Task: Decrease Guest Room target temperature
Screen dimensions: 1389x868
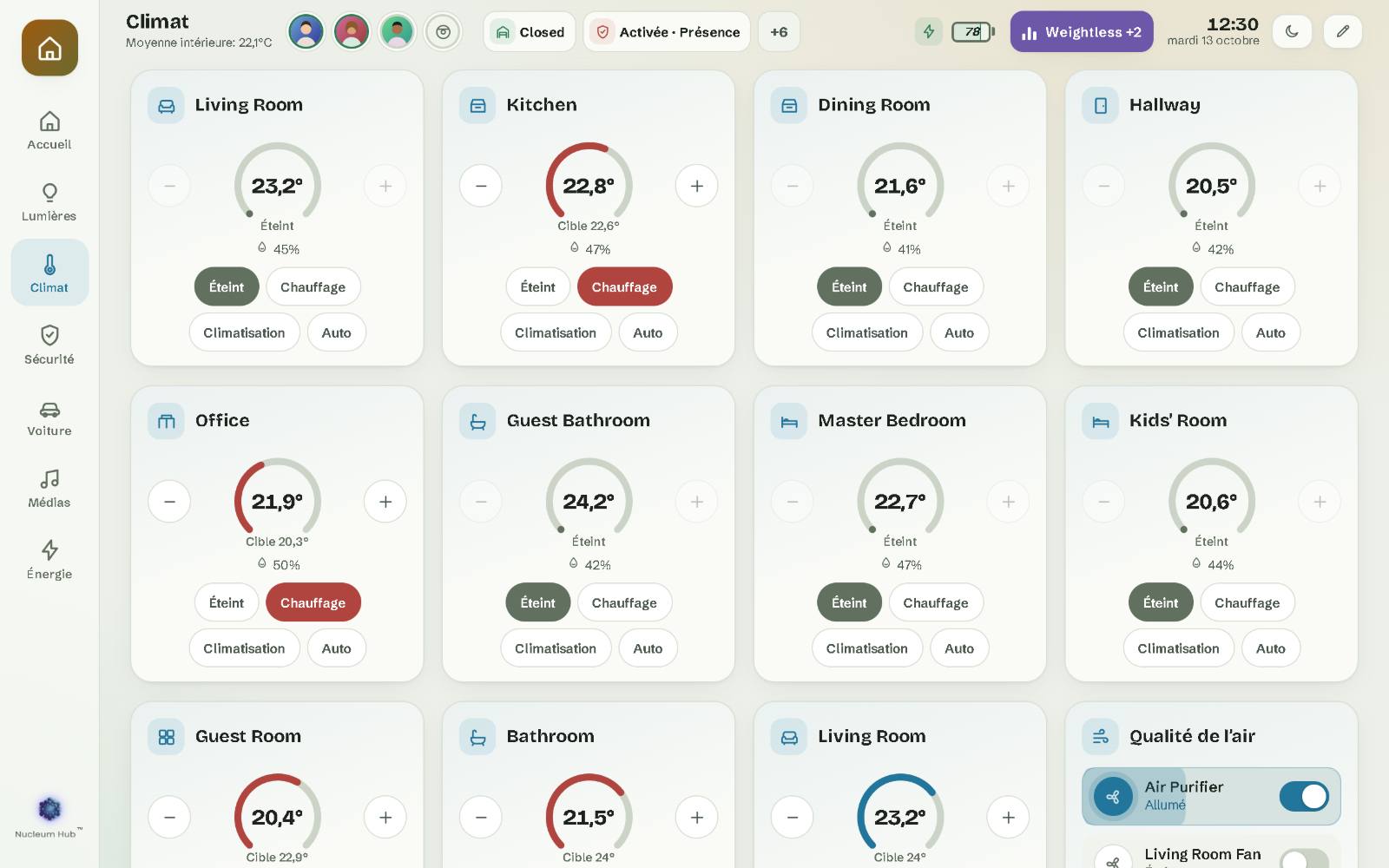Action: click(x=169, y=818)
